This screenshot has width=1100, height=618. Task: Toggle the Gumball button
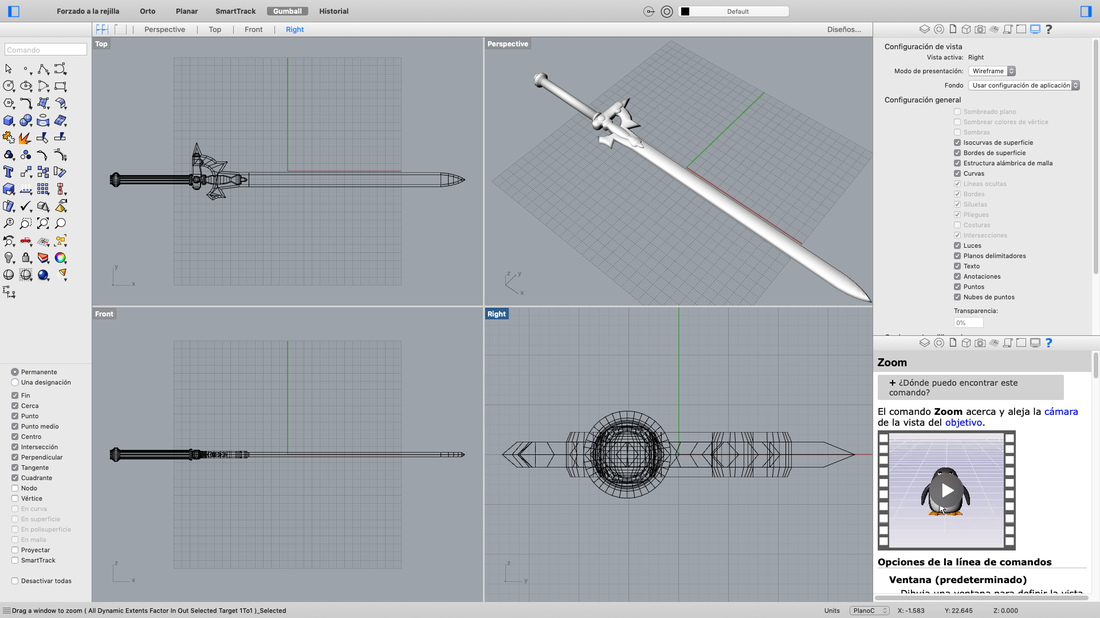287,11
